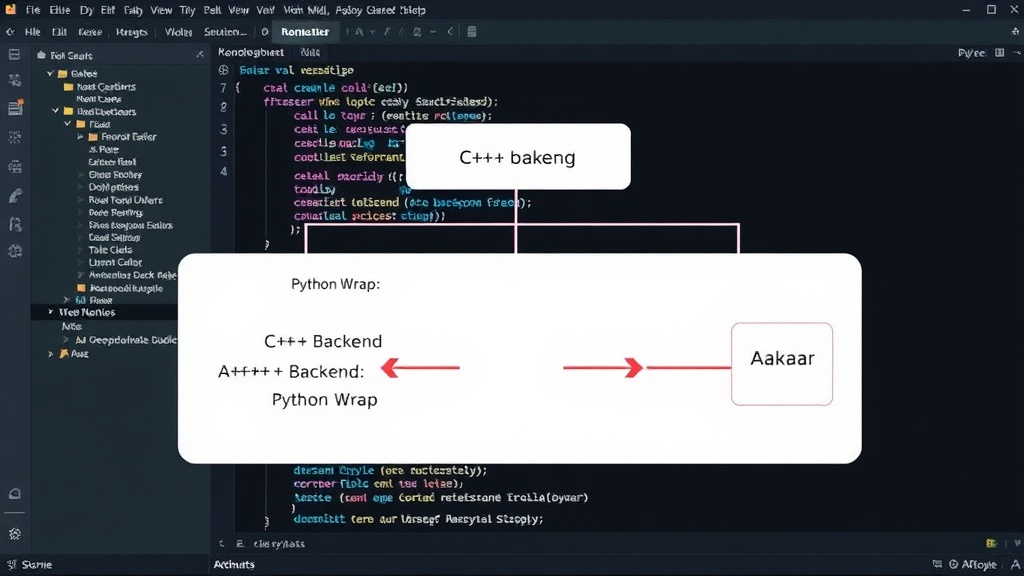Expand the Авe node arrow

pos(50,354)
